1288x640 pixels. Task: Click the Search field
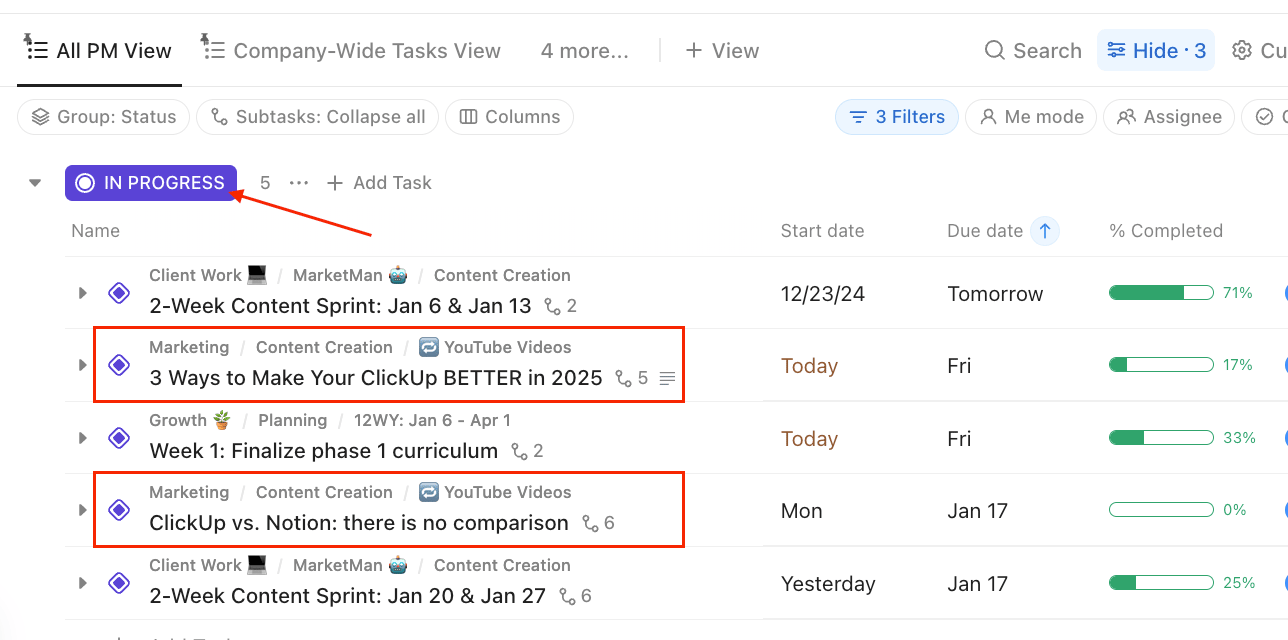(x=1033, y=51)
